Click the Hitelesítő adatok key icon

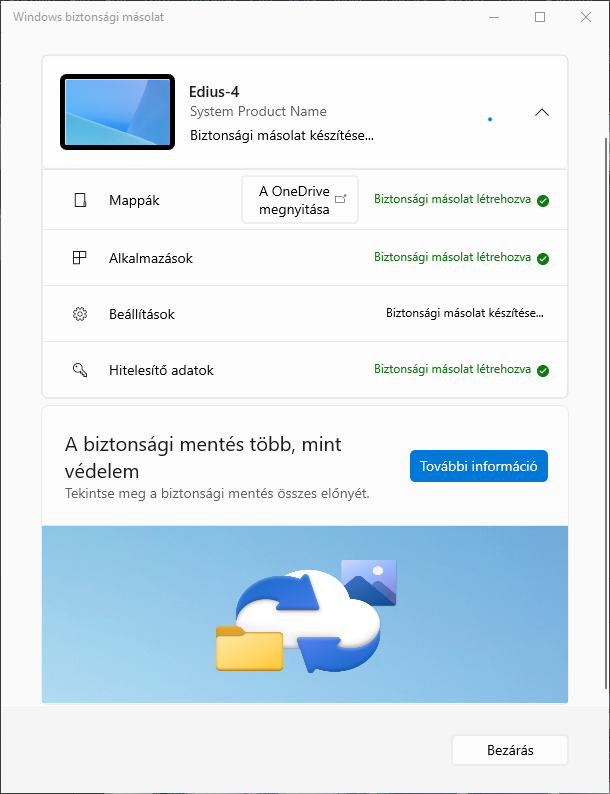[81, 370]
